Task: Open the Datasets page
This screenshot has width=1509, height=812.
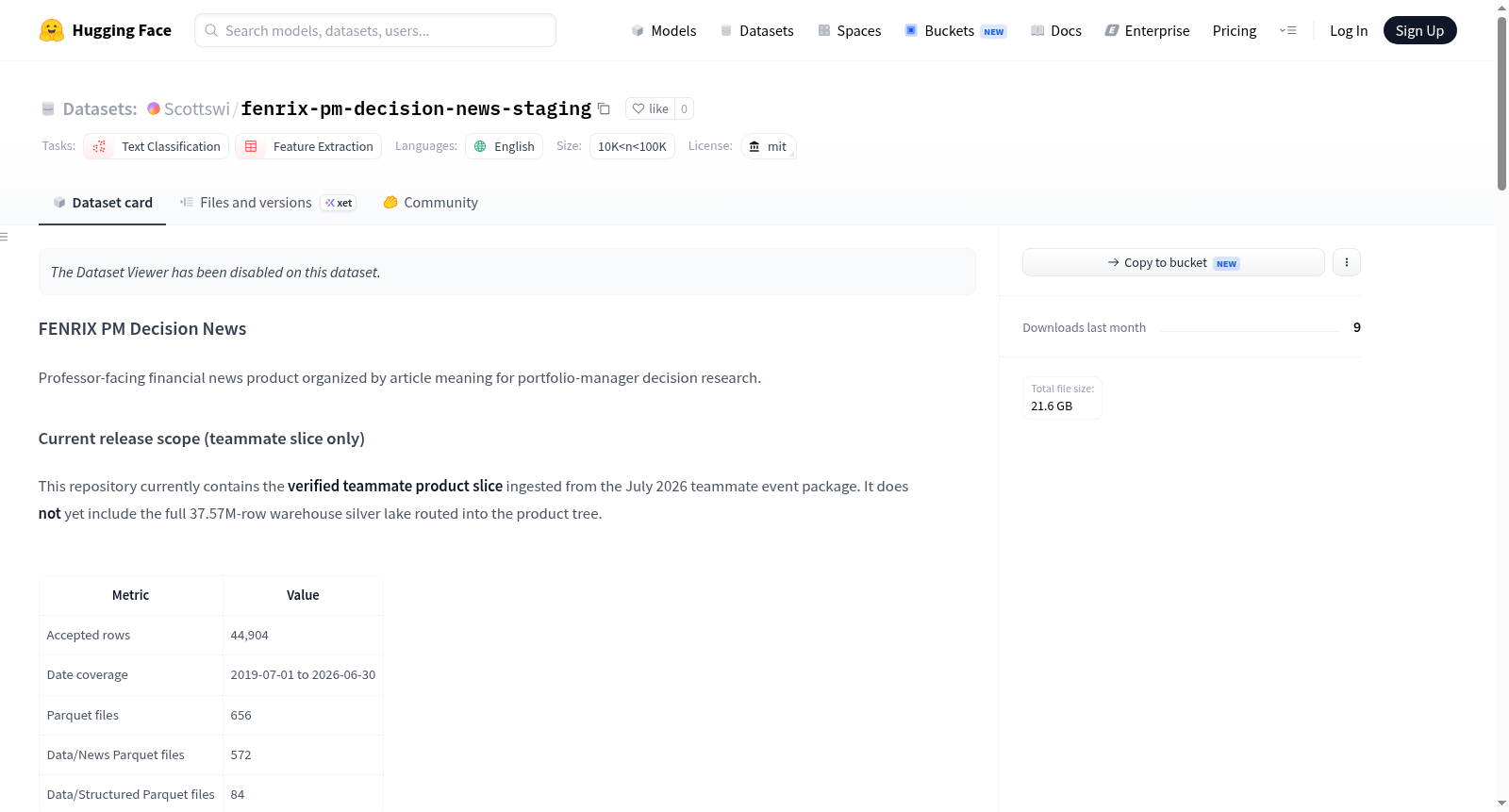Action: (757, 30)
